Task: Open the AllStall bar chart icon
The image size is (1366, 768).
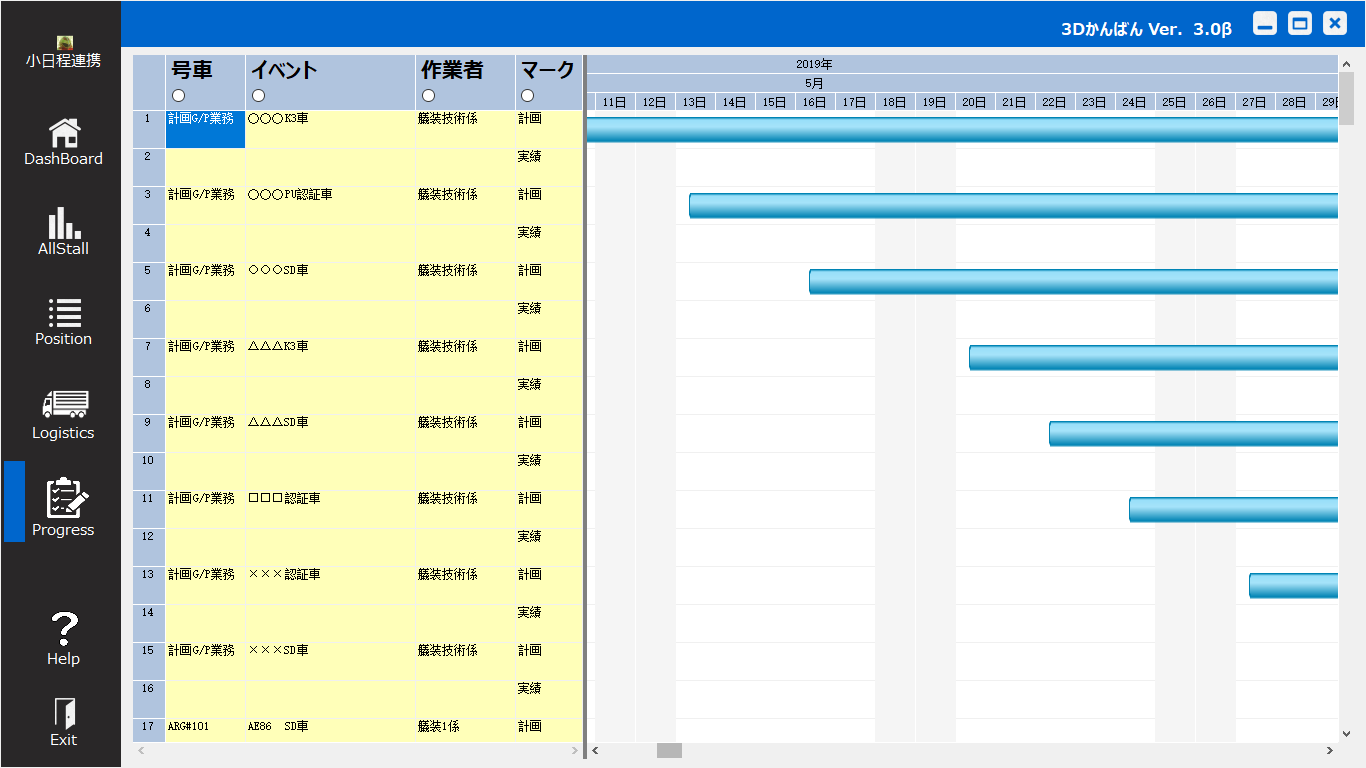Action: point(64,223)
